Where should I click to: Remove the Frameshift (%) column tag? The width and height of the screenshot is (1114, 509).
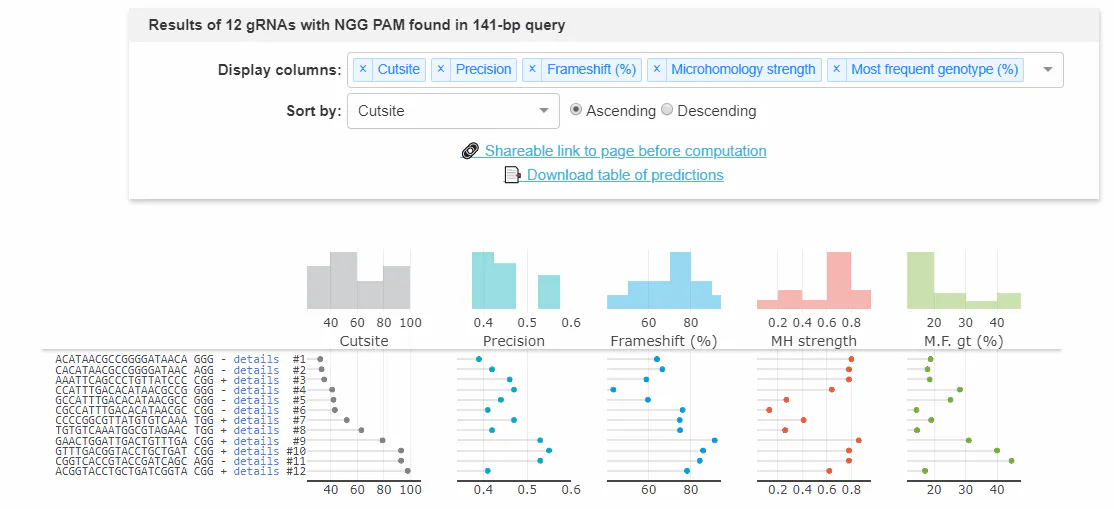(x=533, y=70)
